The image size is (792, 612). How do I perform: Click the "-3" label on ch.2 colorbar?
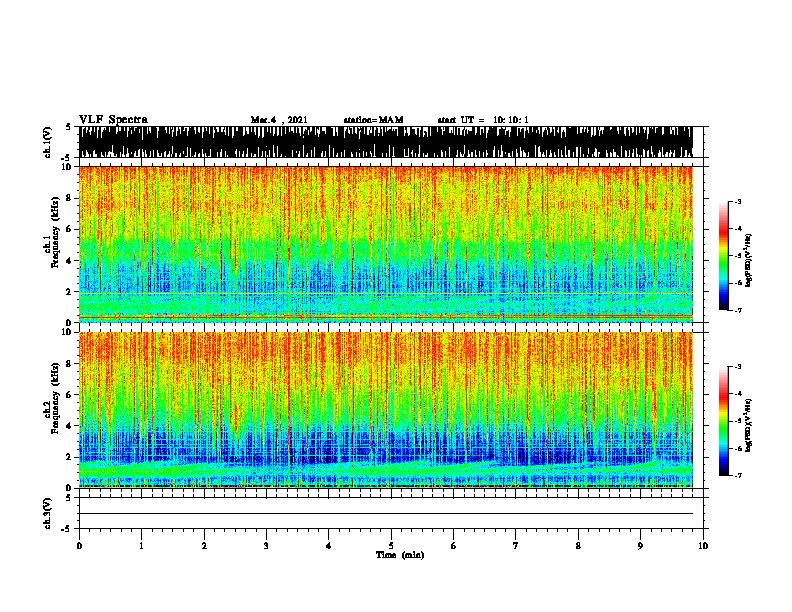point(737,367)
